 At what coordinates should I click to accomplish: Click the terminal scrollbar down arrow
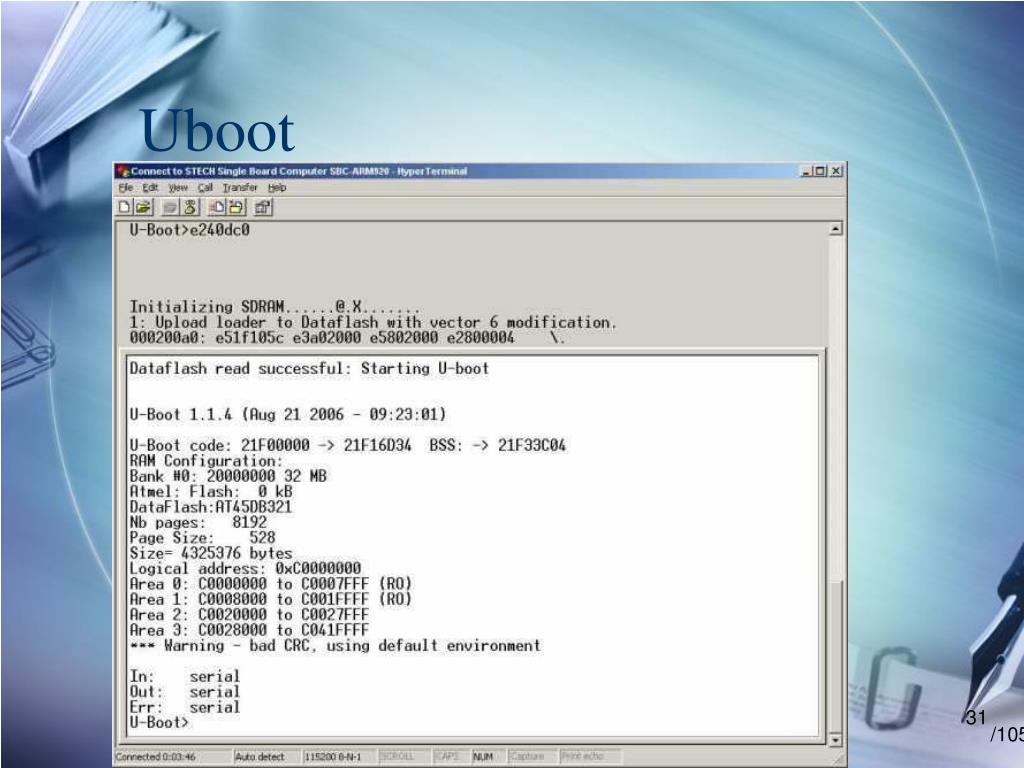click(835, 741)
